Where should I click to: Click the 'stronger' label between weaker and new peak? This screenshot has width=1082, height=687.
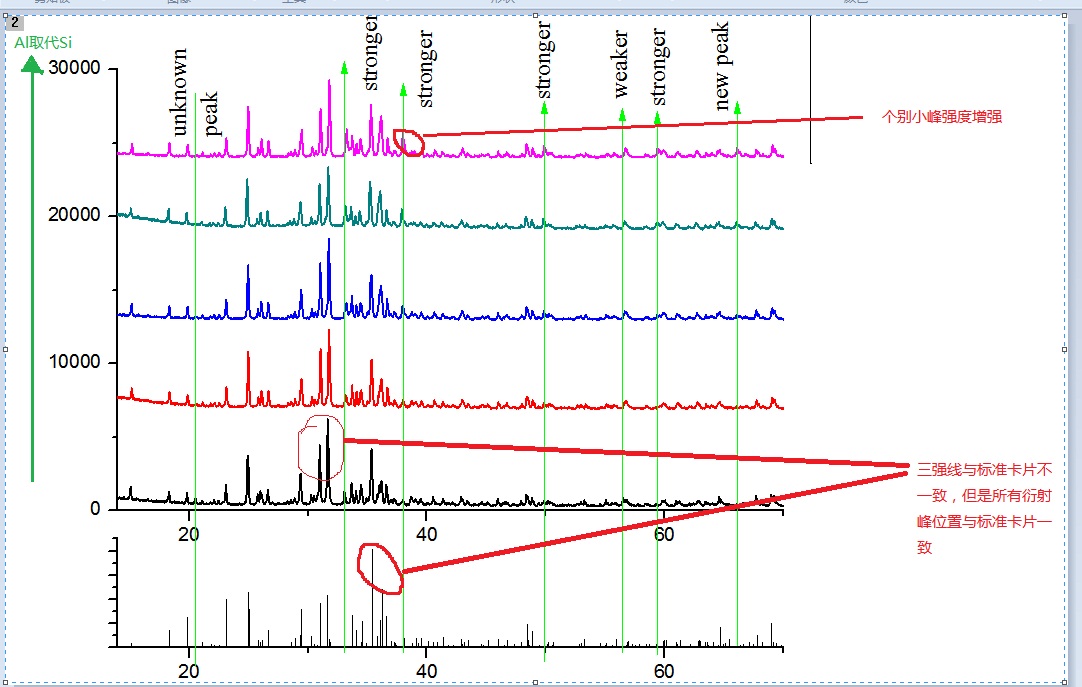659,67
